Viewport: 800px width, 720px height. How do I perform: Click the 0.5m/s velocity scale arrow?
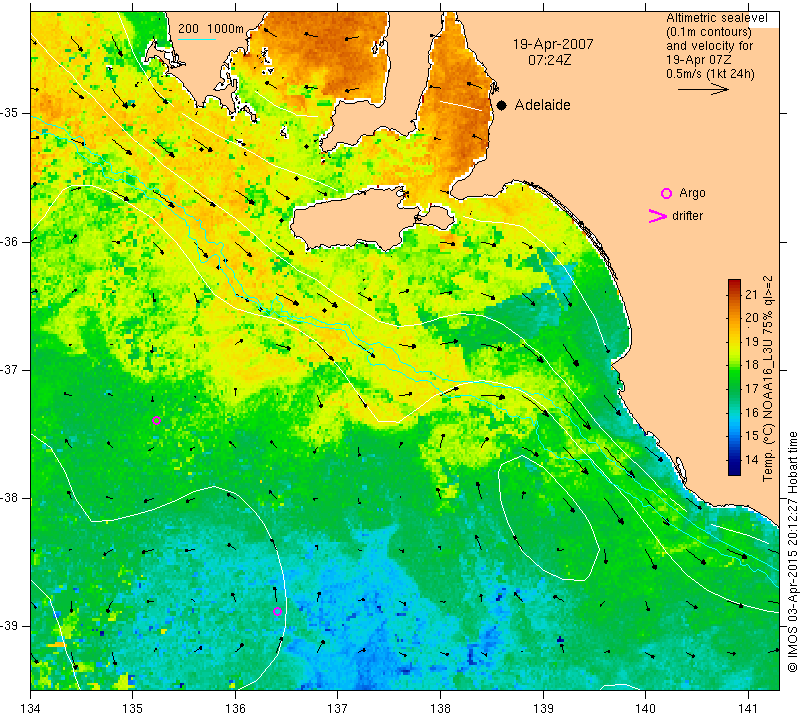pos(703,89)
